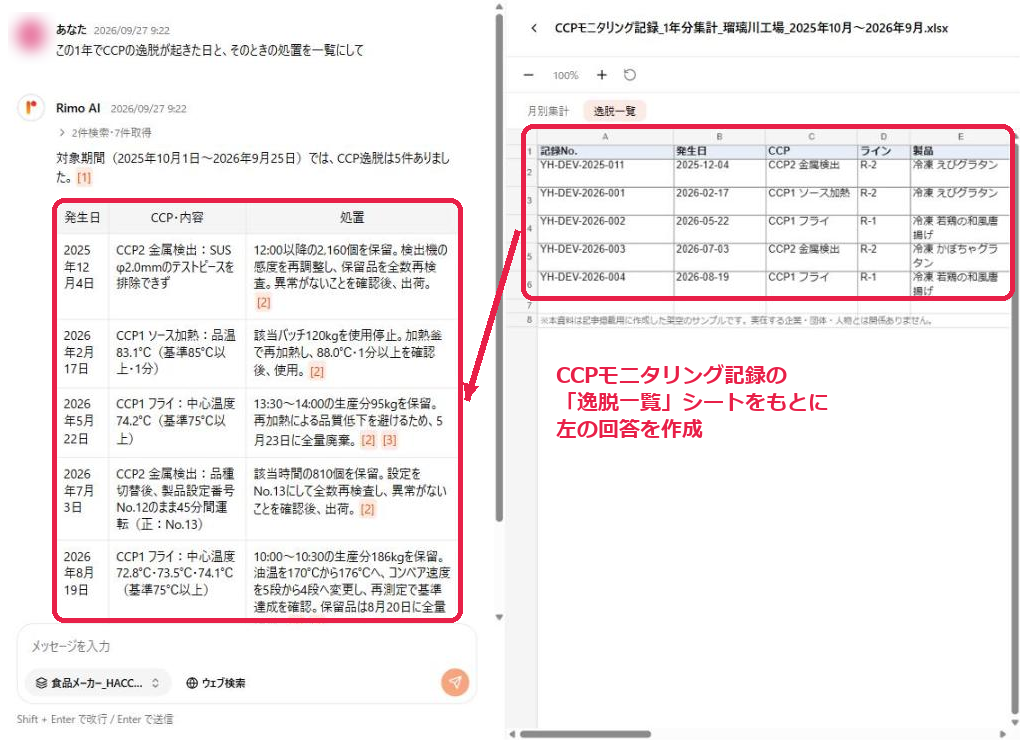
Task: Select cell YH-DEV-2026-004
Action: coord(606,284)
